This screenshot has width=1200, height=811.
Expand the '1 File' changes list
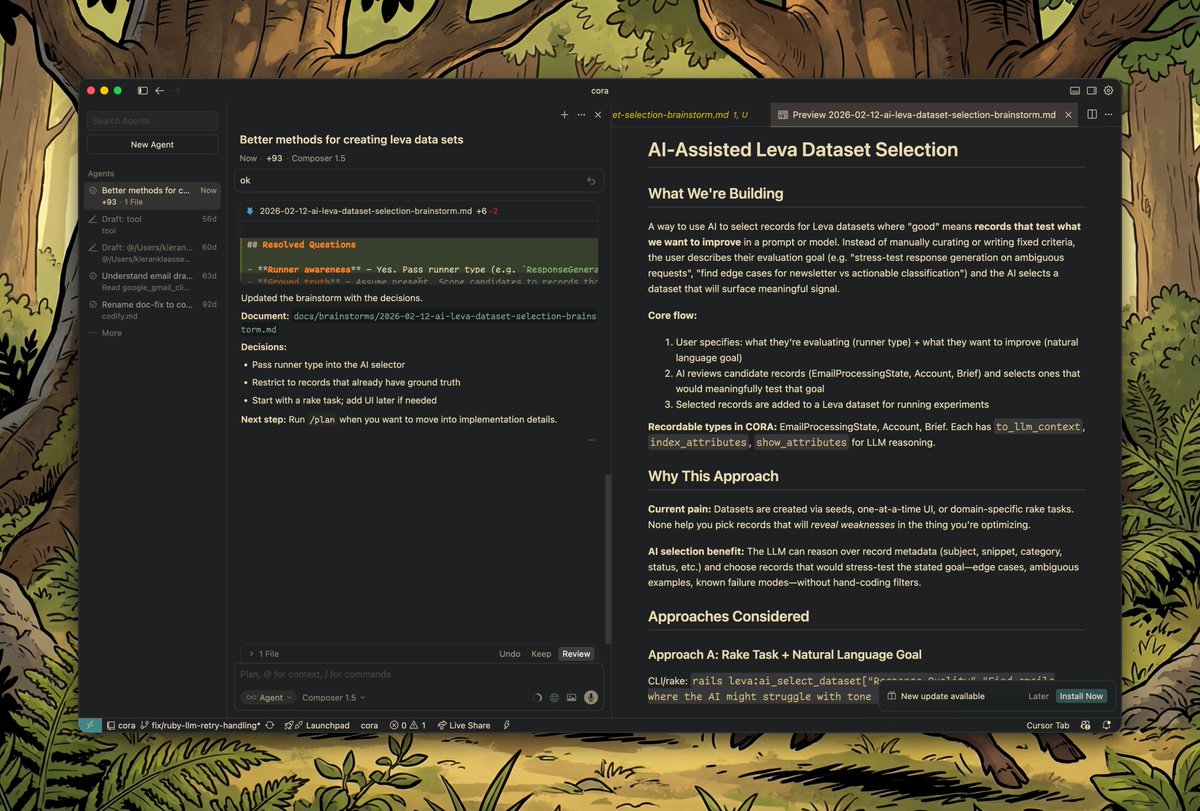pyautogui.click(x=264, y=654)
